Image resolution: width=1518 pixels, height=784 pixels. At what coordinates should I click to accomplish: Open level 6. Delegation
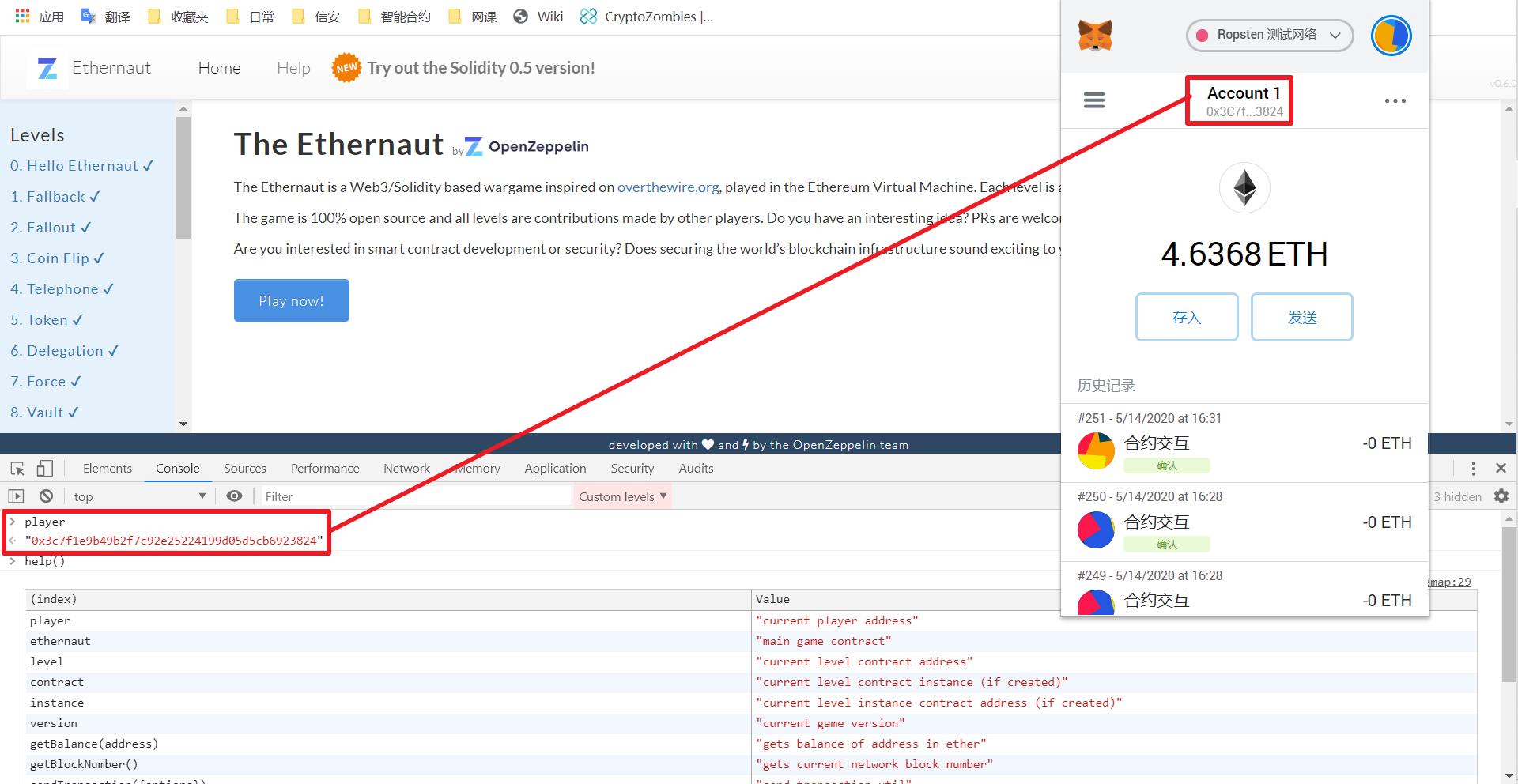tap(64, 351)
